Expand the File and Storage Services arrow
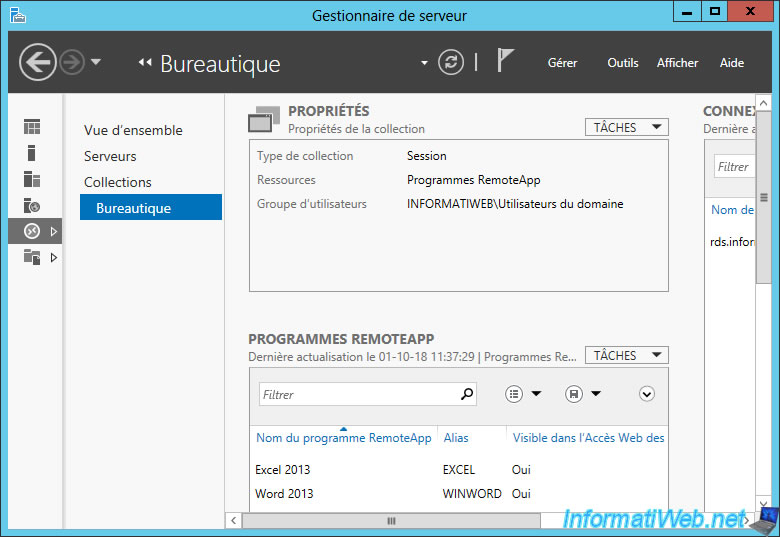The height and width of the screenshot is (537, 780). tap(54, 258)
